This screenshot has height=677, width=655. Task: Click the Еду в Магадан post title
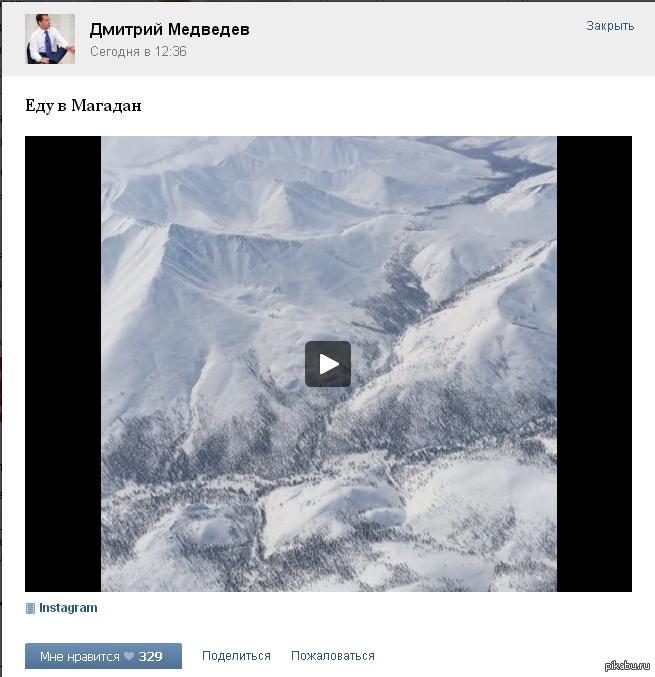tap(83, 105)
